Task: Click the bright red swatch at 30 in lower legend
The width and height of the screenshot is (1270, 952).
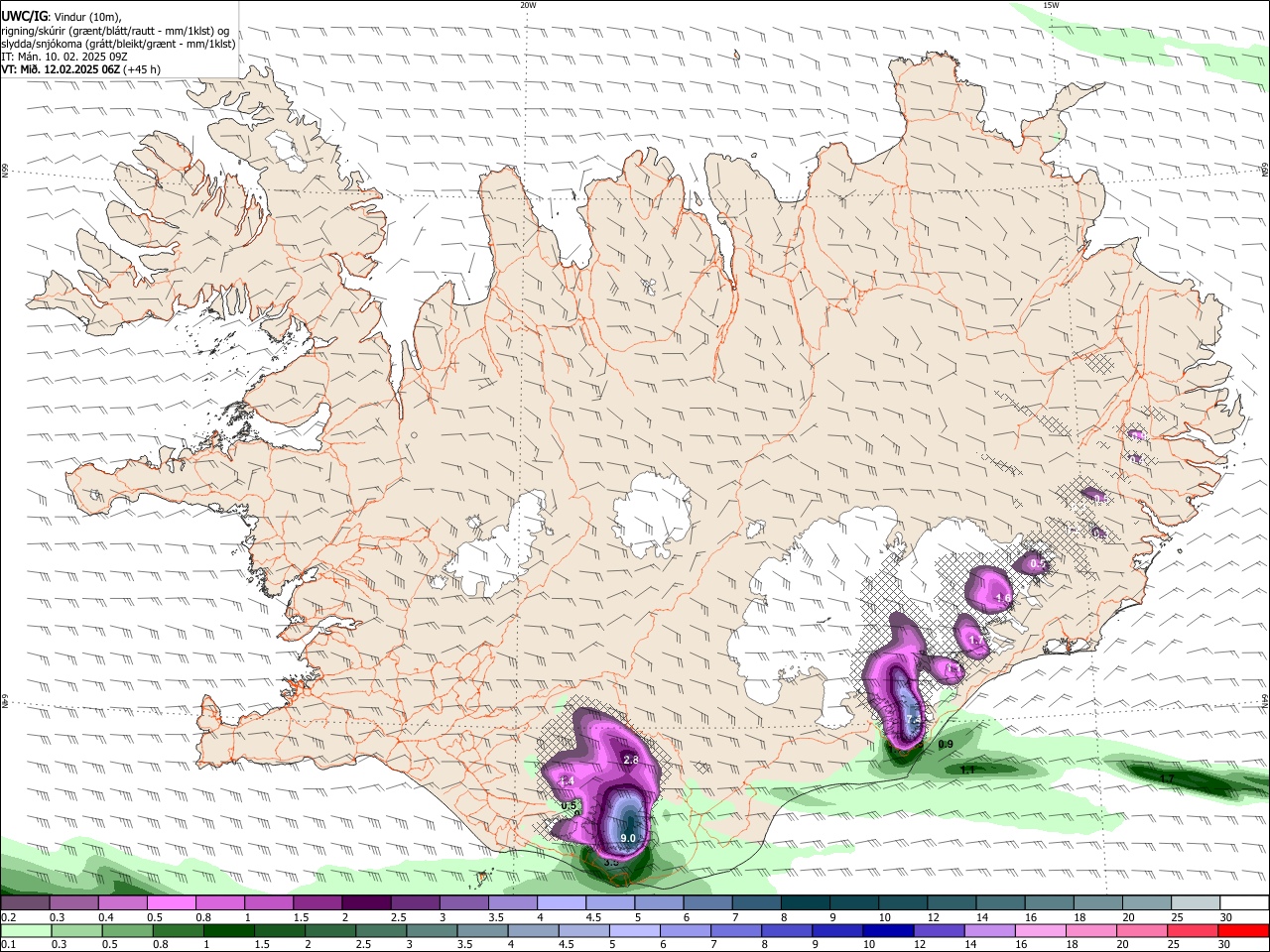Action: [1243, 930]
